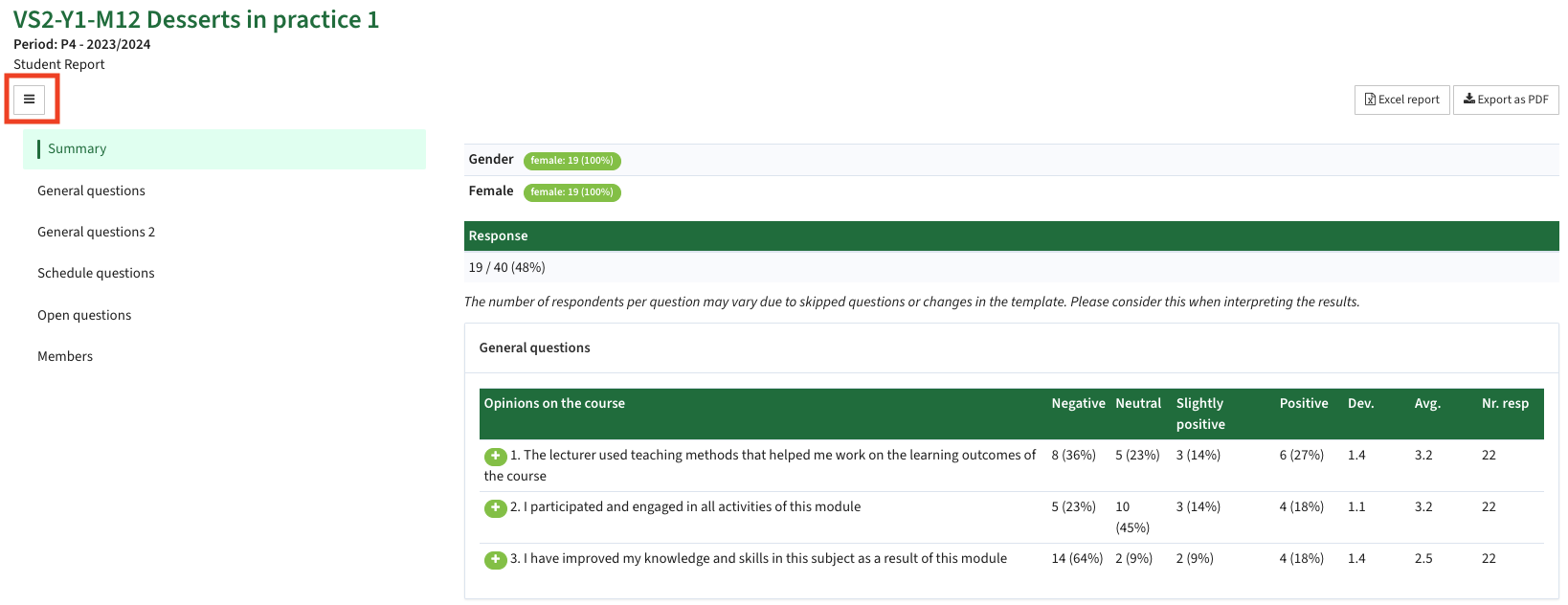The width and height of the screenshot is (1568, 605).
Task: Click the Negative column header
Action: (x=1078, y=403)
